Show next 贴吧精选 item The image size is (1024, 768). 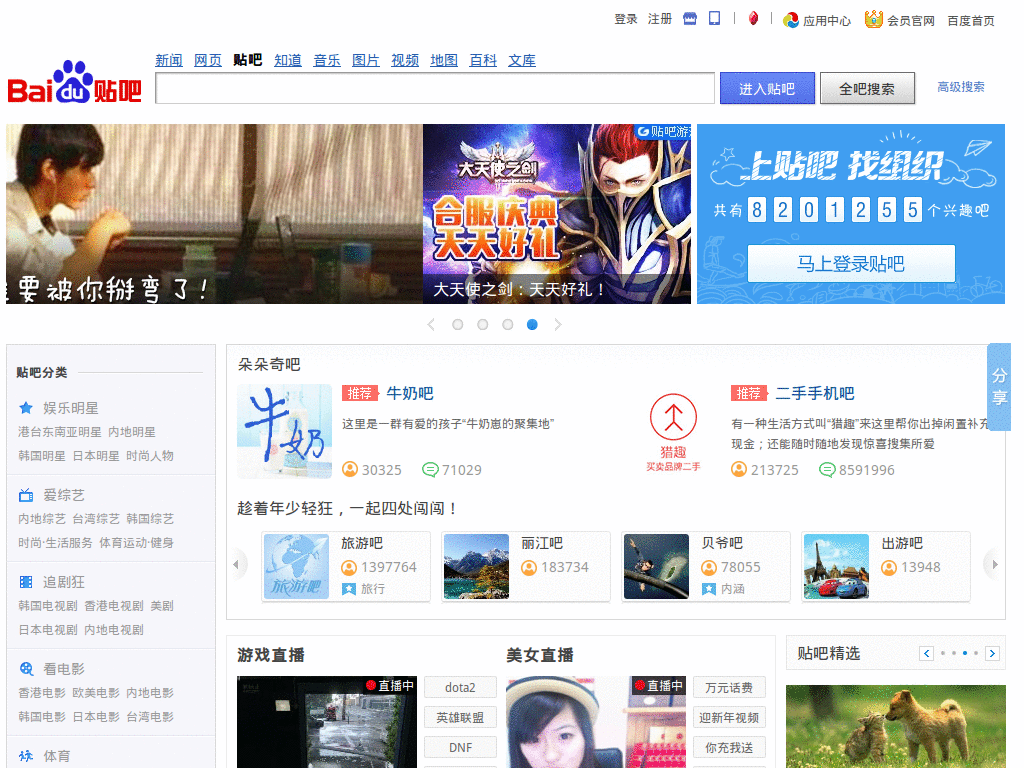point(992,653)
